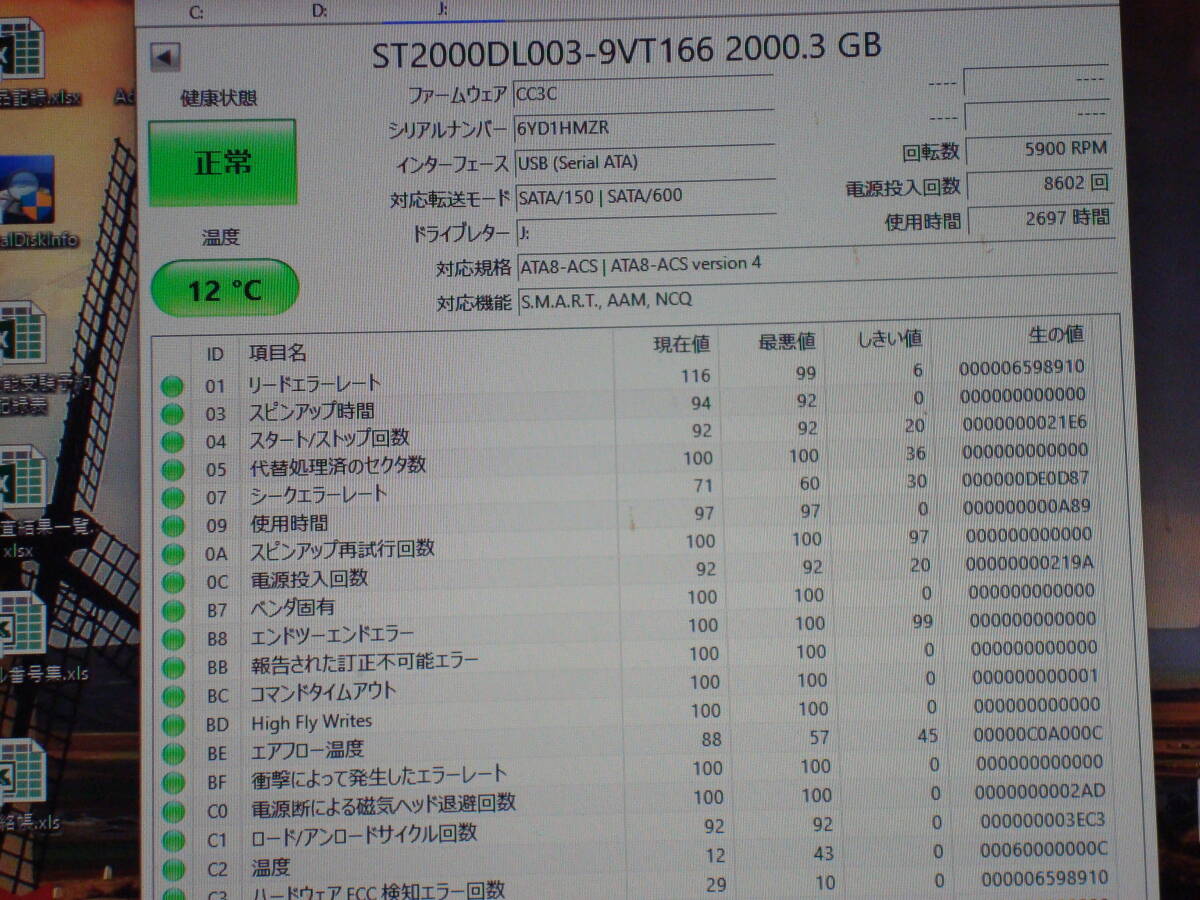Viewport: 1200px width, 900px height.
Task: Click the previous disk arrow button
Action: point(165,58)
